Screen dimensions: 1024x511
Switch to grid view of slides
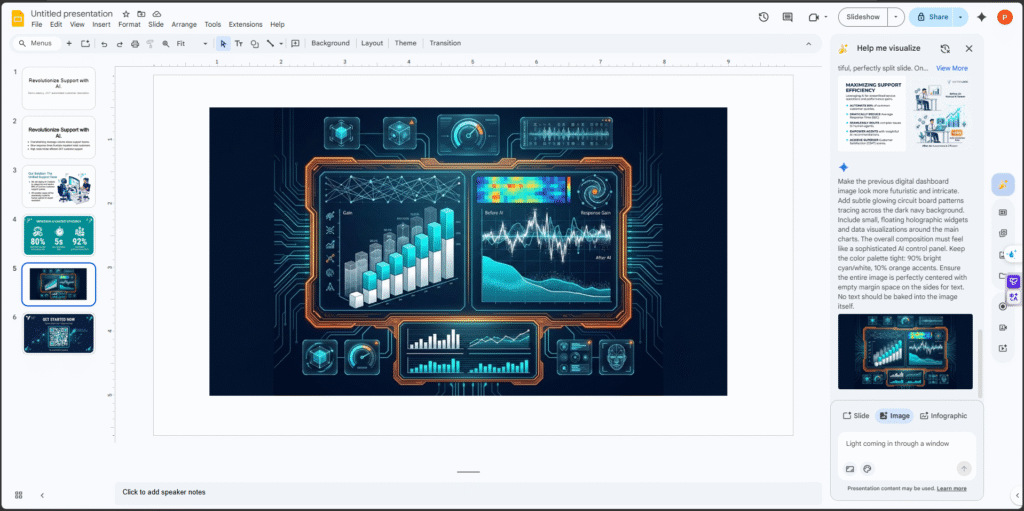[19, 495]
